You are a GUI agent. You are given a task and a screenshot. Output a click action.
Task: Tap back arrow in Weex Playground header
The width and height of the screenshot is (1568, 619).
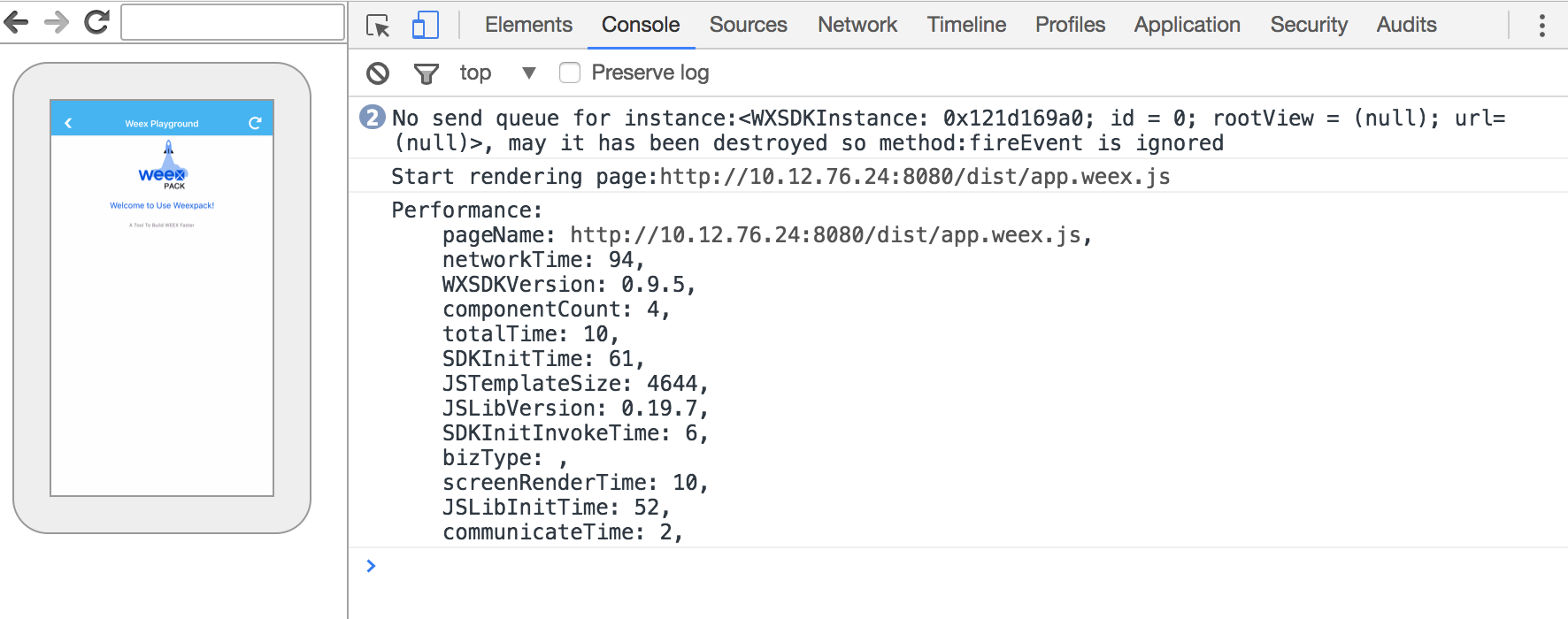68,123
